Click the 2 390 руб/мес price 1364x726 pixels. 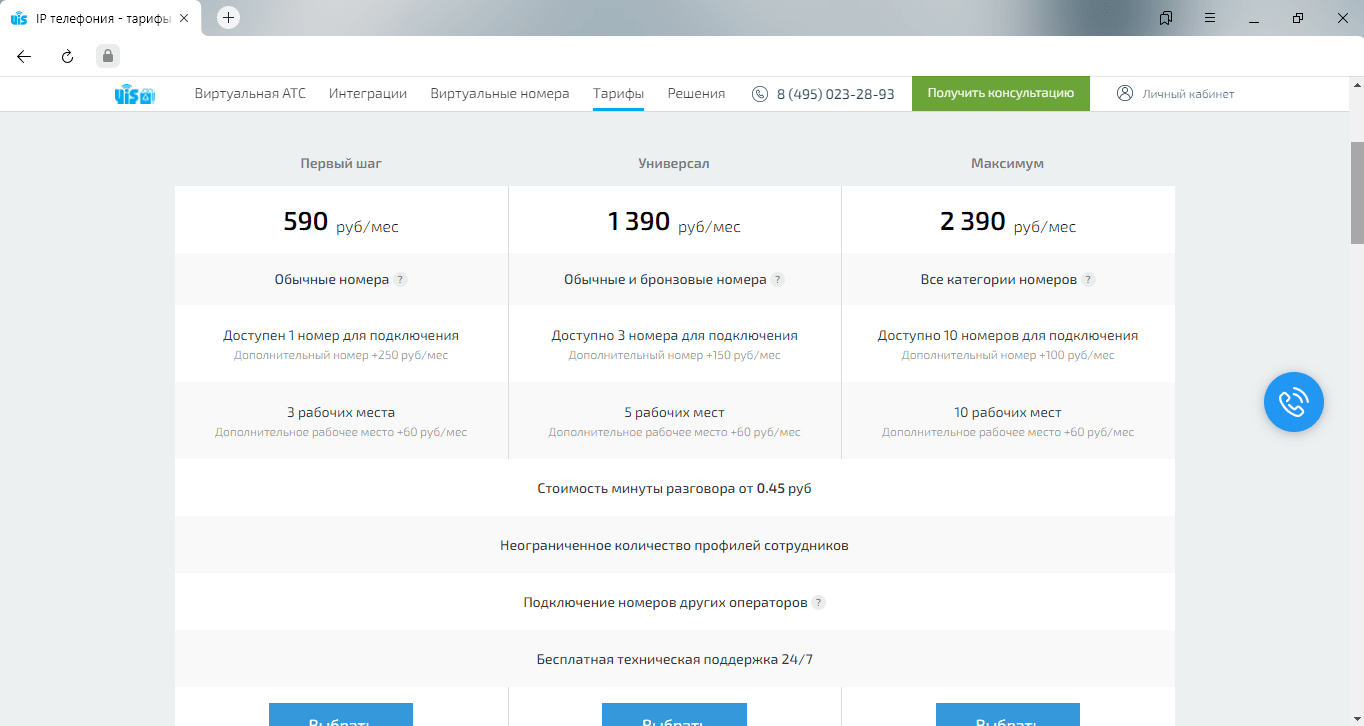(1008, 222)
